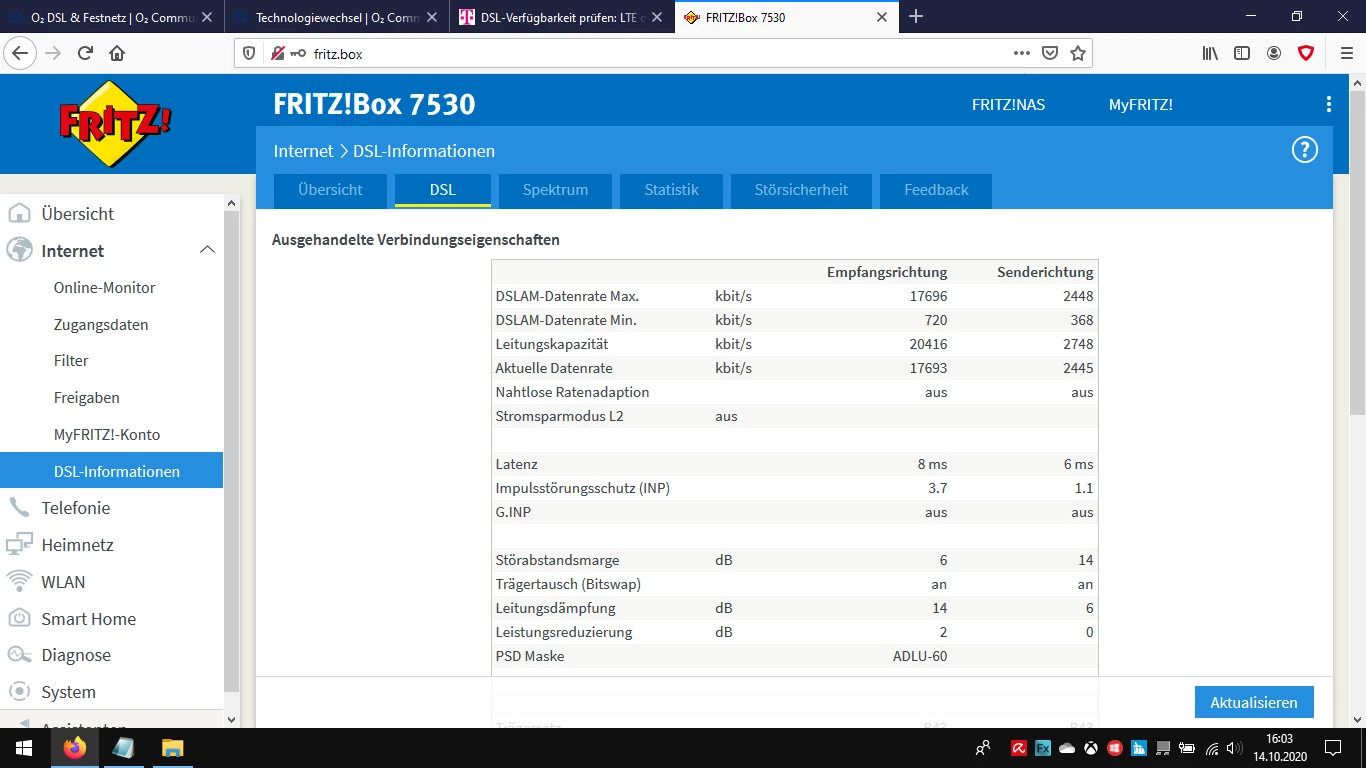Switch to the Spektrum tab

555,190
